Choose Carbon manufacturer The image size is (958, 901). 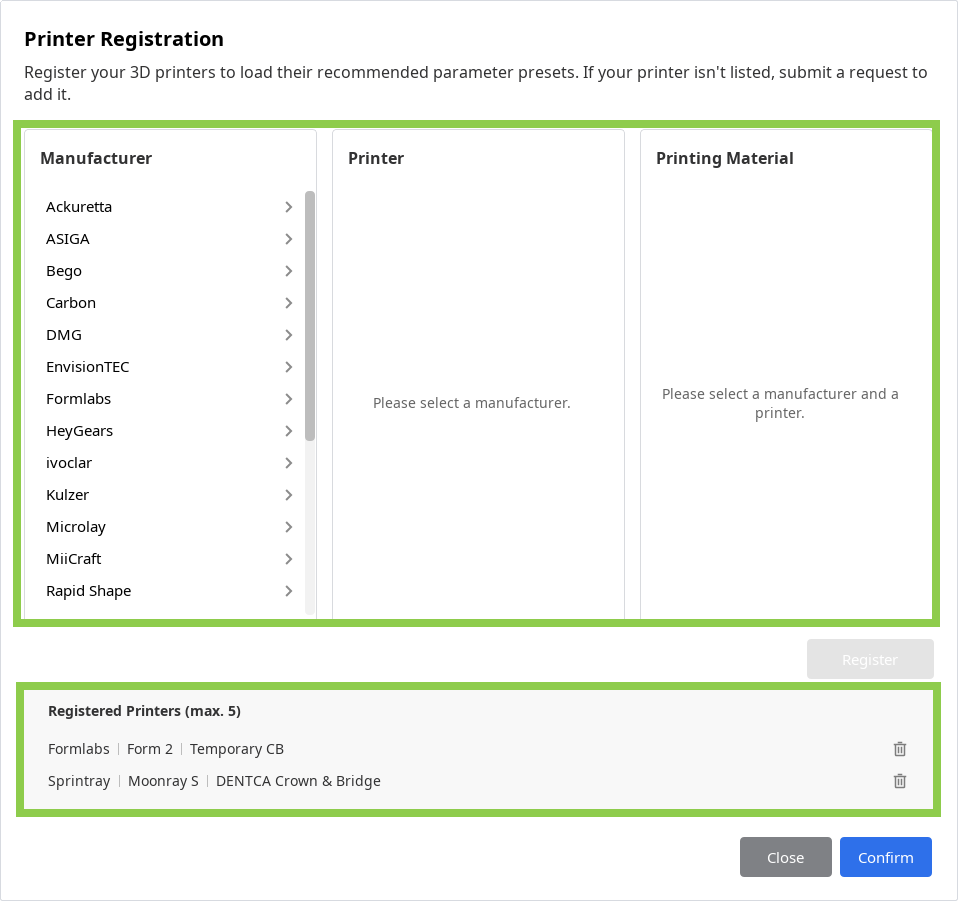pyautogui.click(x=71, y=303)
